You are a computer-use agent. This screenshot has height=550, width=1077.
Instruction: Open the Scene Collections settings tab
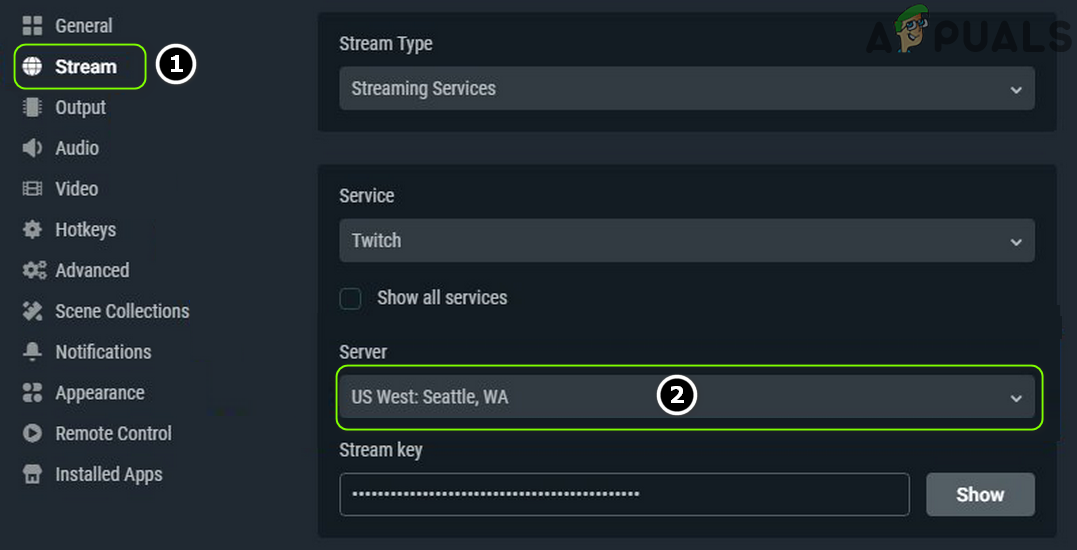pyautogui.click(x=122, y=311)
